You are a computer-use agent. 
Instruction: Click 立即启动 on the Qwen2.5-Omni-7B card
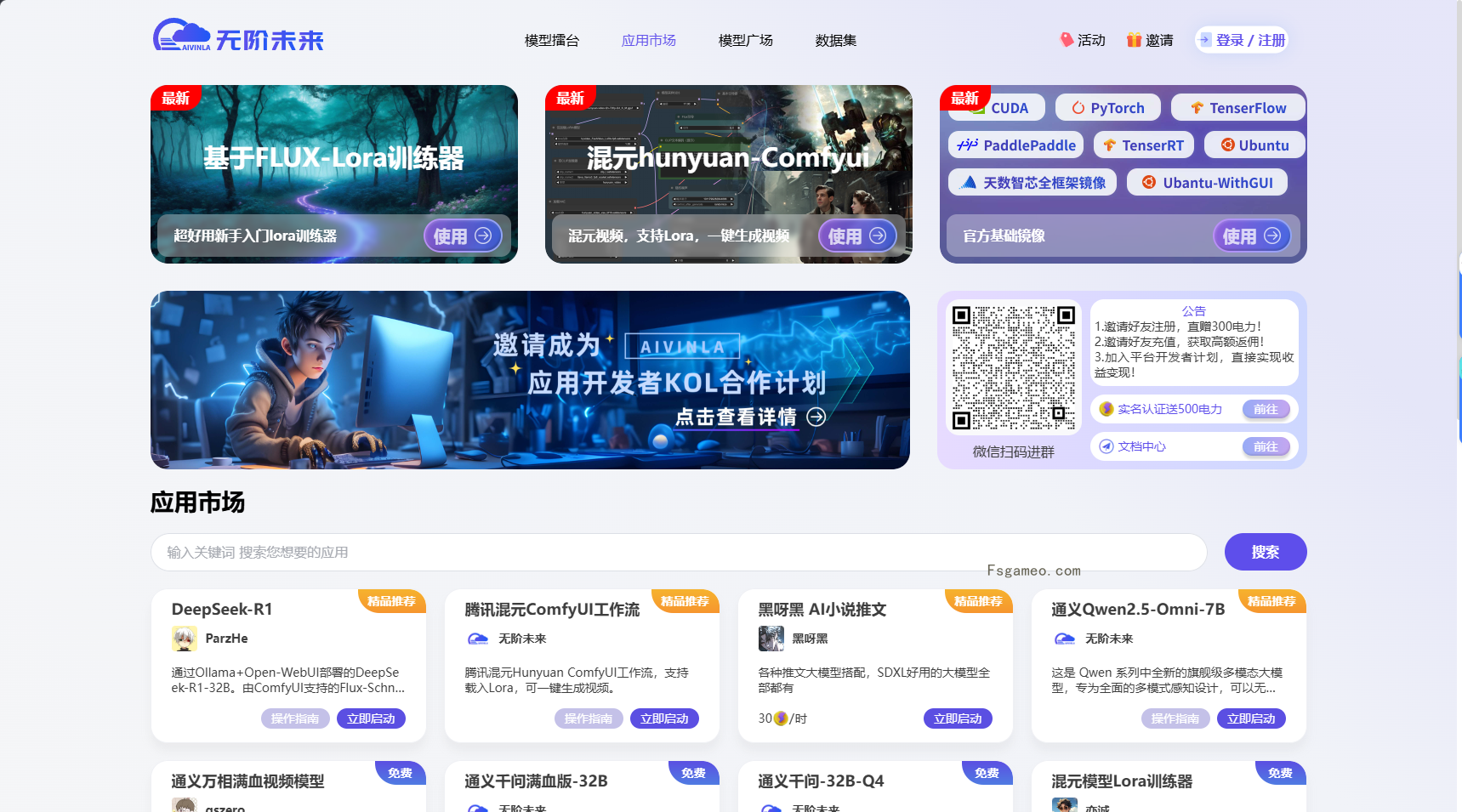pos(1251,718)
